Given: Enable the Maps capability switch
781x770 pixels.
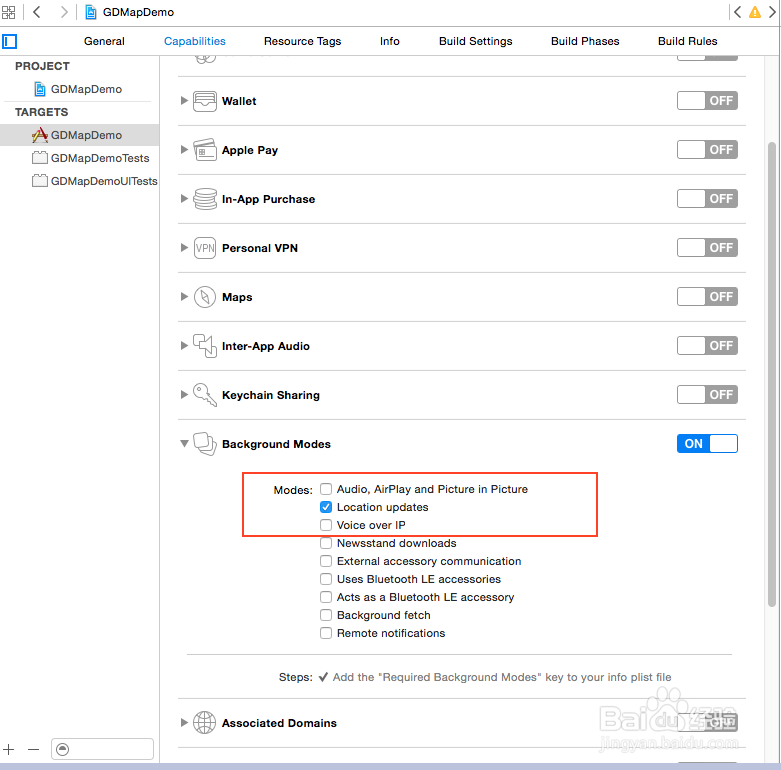Looking at the screenshot, I should click(707, 296).
